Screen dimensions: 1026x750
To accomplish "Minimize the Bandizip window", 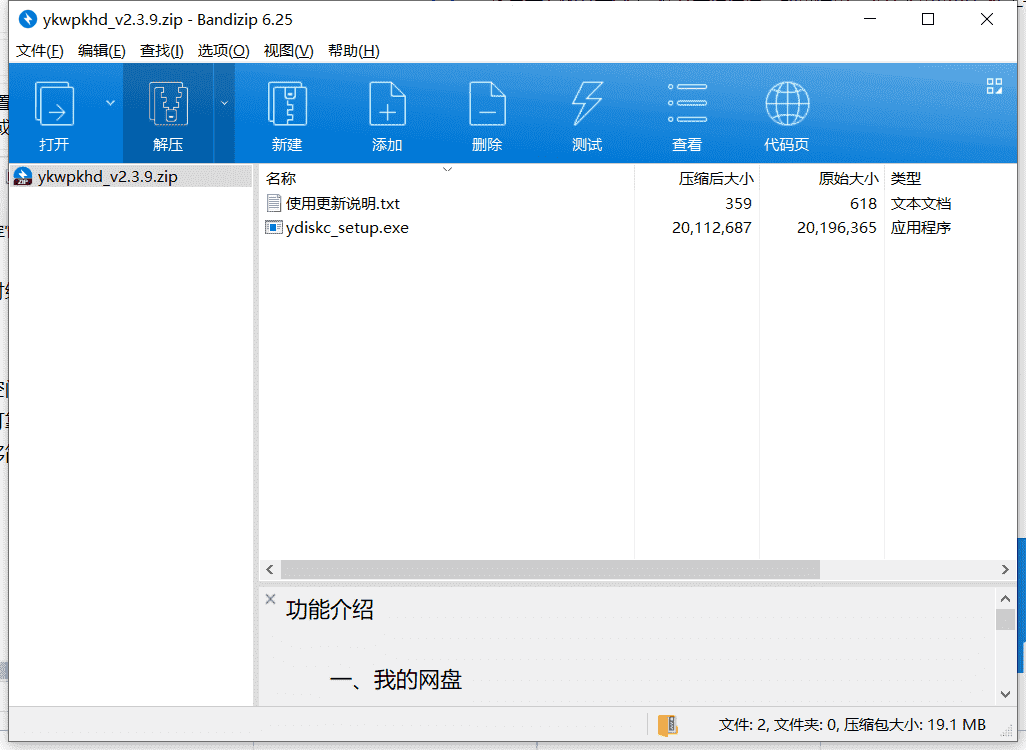I will 870,20.
